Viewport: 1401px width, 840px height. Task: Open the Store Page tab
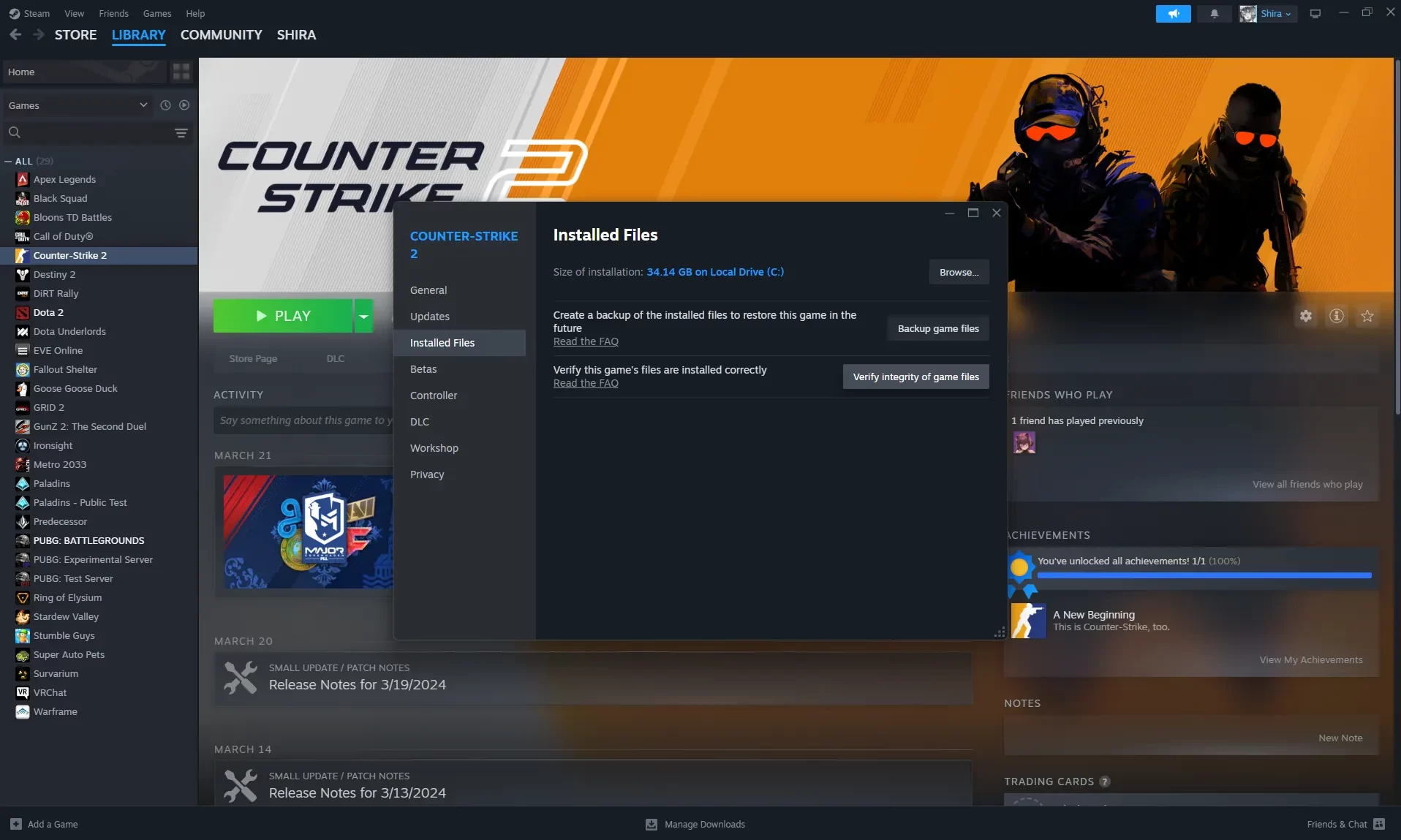[x=253, y=358]
